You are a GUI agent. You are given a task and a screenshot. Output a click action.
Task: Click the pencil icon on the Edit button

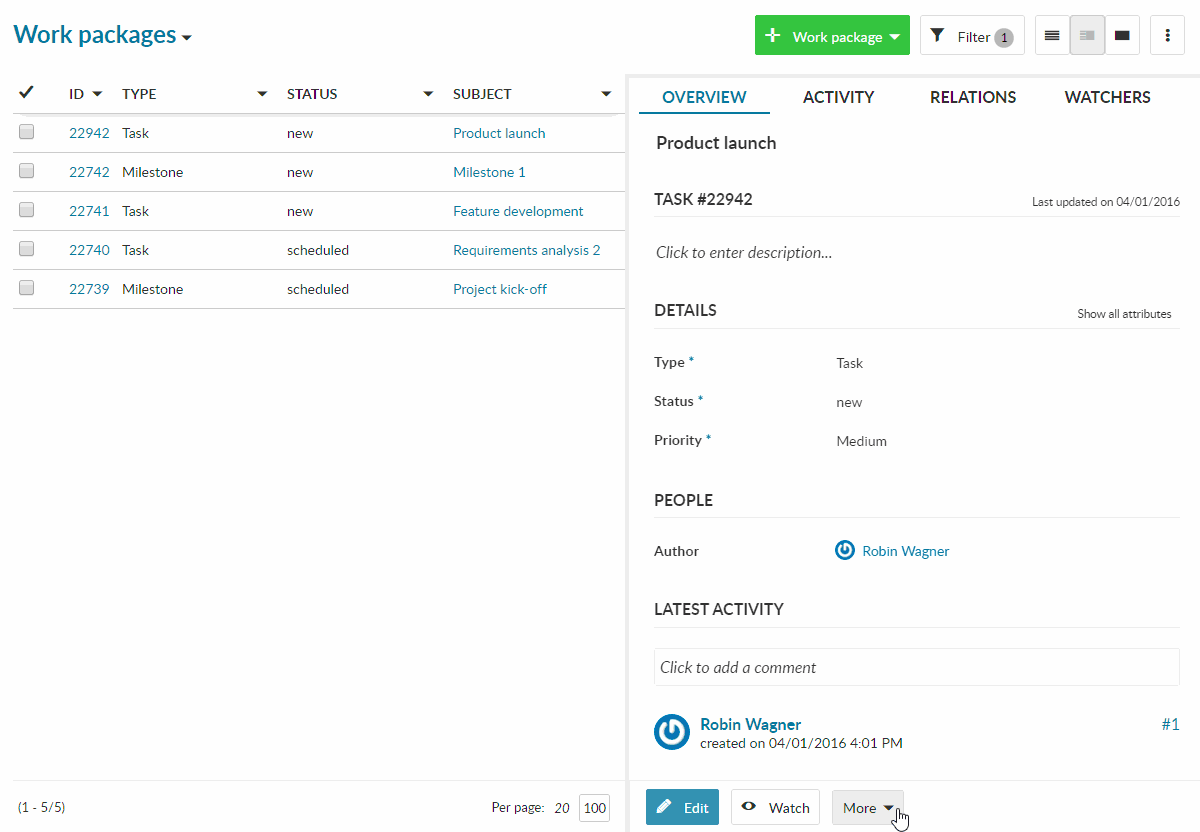coord(664,807)
